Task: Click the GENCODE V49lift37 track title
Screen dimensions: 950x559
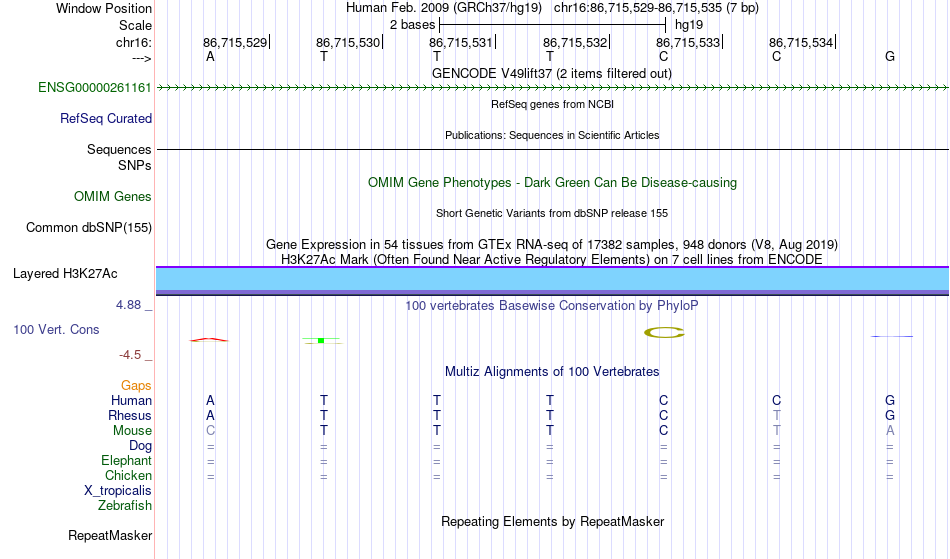Action: pos(552,74)
